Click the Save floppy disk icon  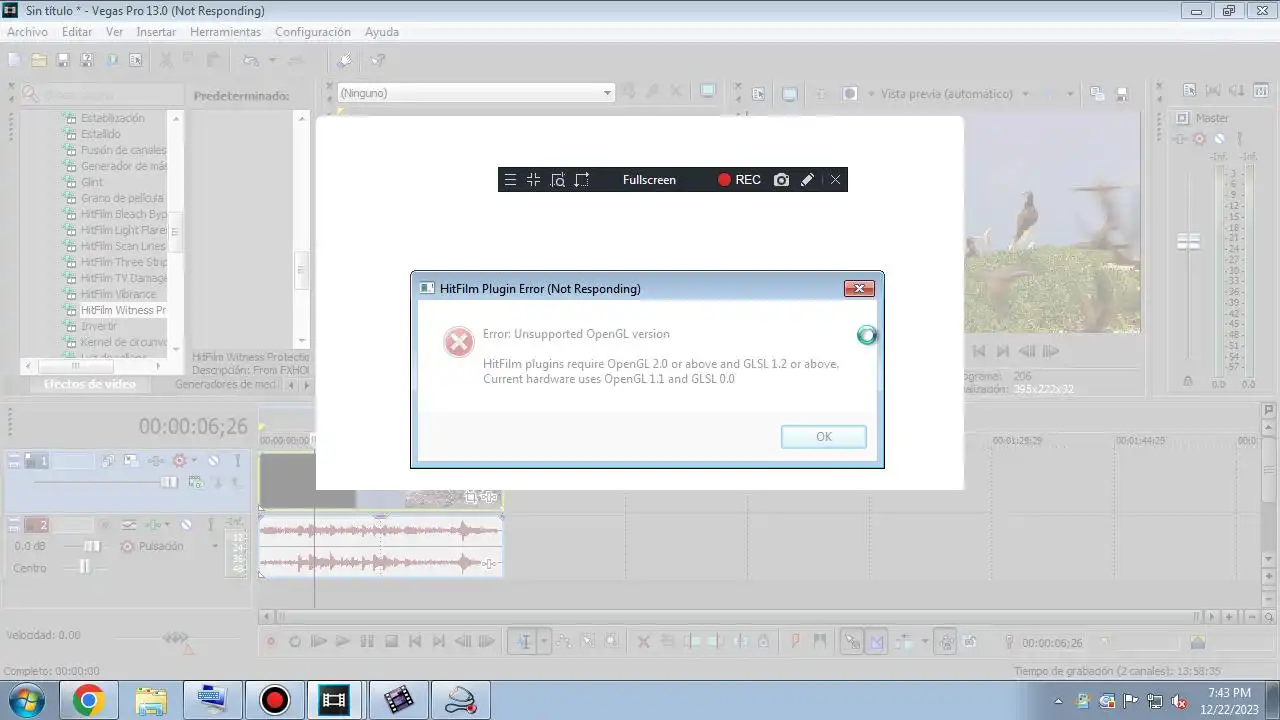(x=63, y=60)
